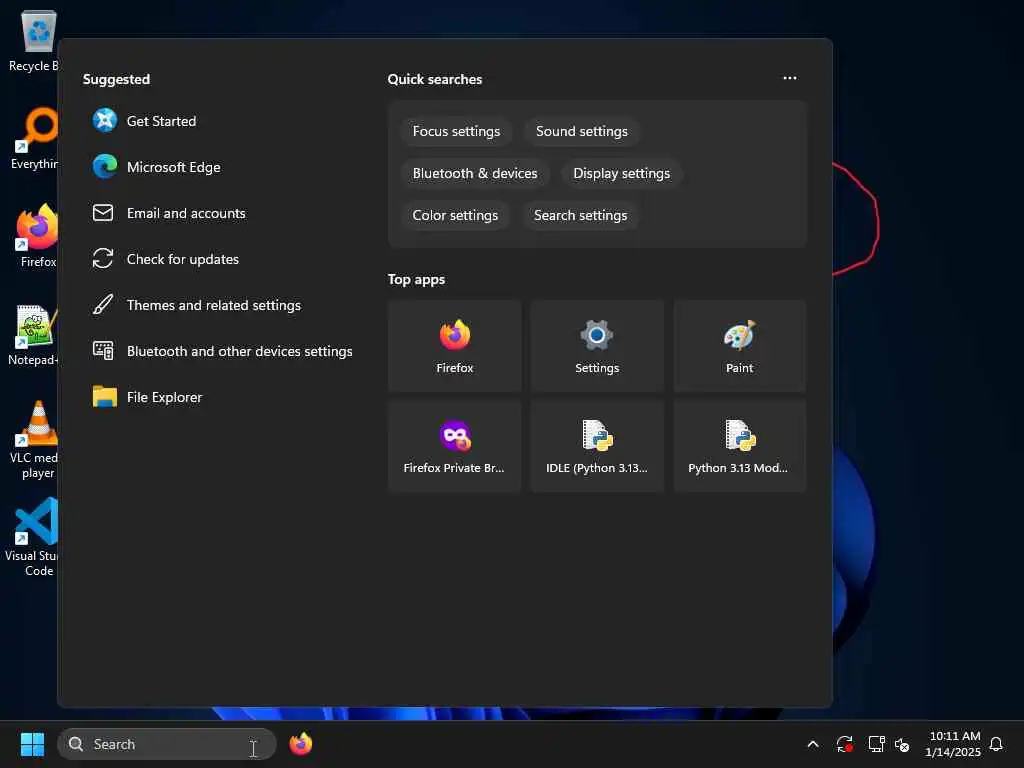Click Focus settings quick search
Image resolution: width=1024 pixels, height=768 pixels.
(x=456, y=131)
